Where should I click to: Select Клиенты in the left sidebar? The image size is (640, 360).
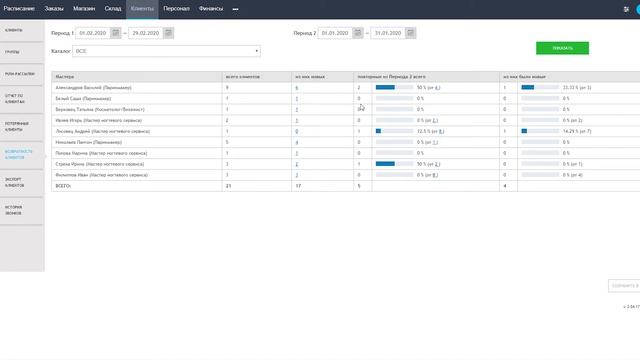pos(22,30)
